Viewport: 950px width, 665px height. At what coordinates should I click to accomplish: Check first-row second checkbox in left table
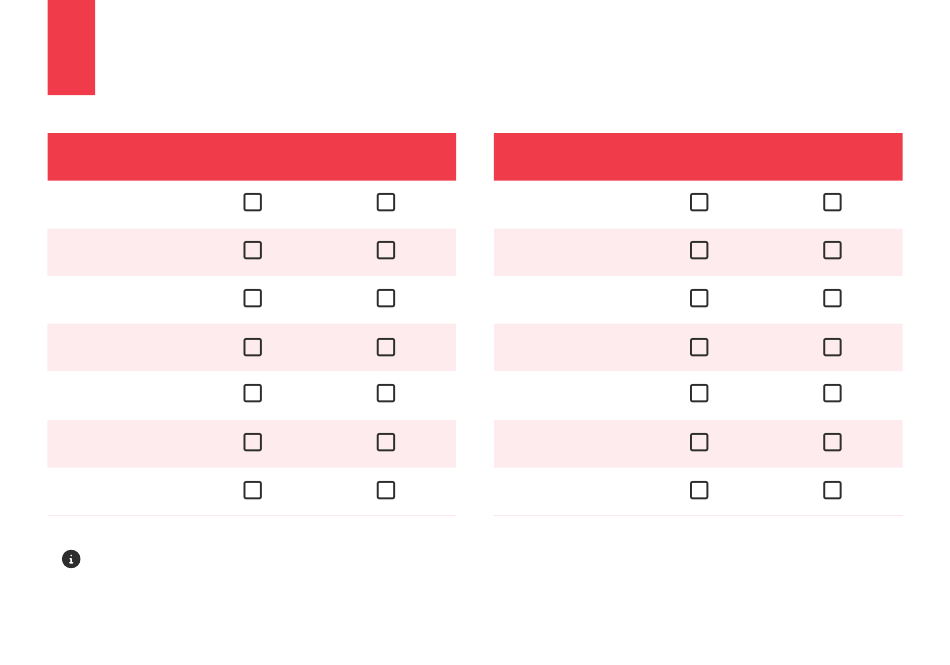pos(386,202)
